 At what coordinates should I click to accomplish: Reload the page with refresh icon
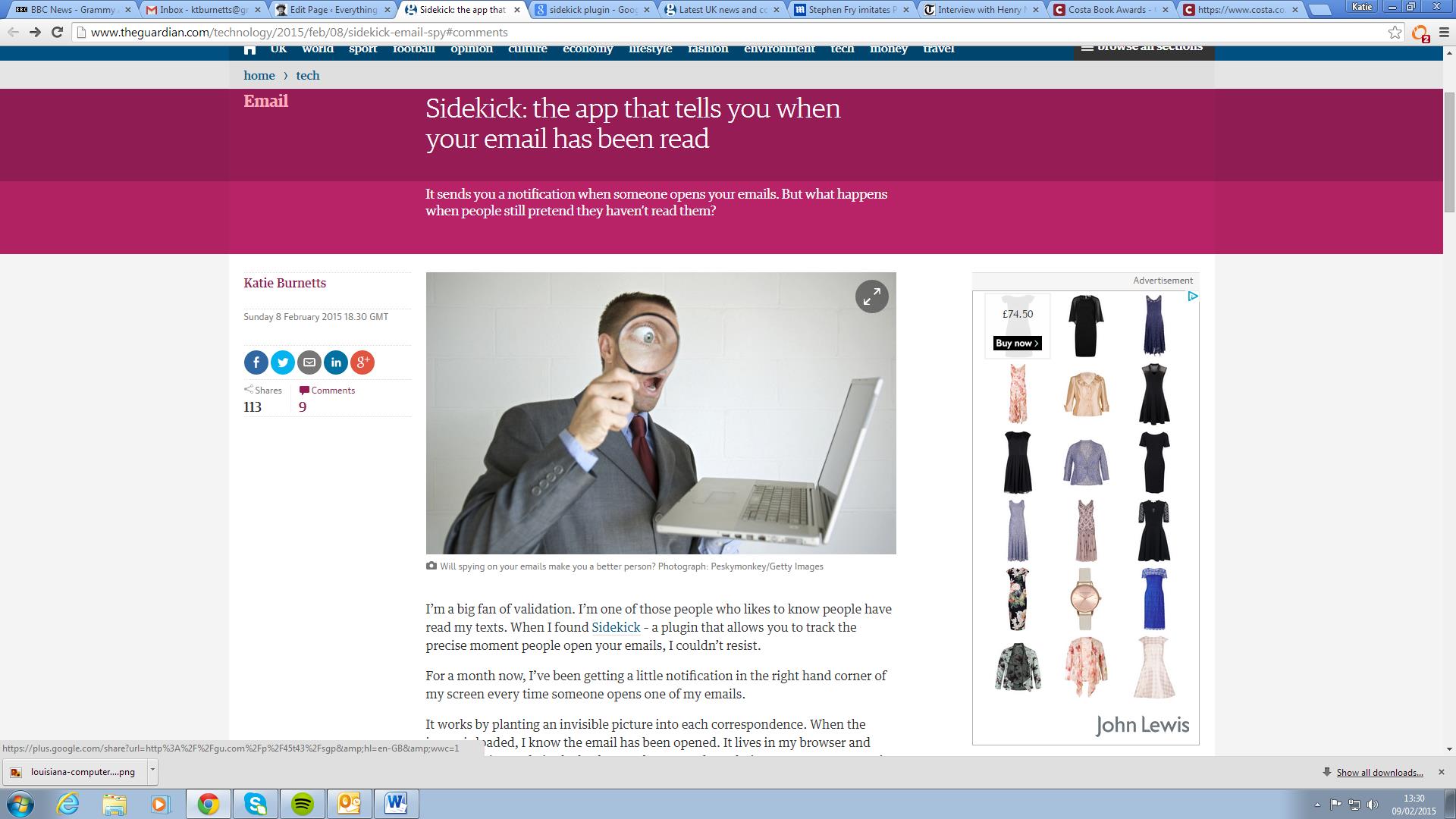pyautogui.click(x=57, y=32)
